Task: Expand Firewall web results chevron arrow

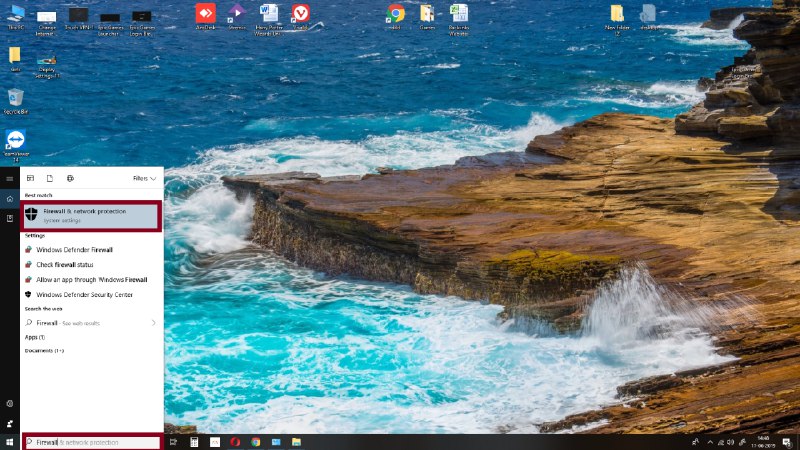Action: coord(153,323)
